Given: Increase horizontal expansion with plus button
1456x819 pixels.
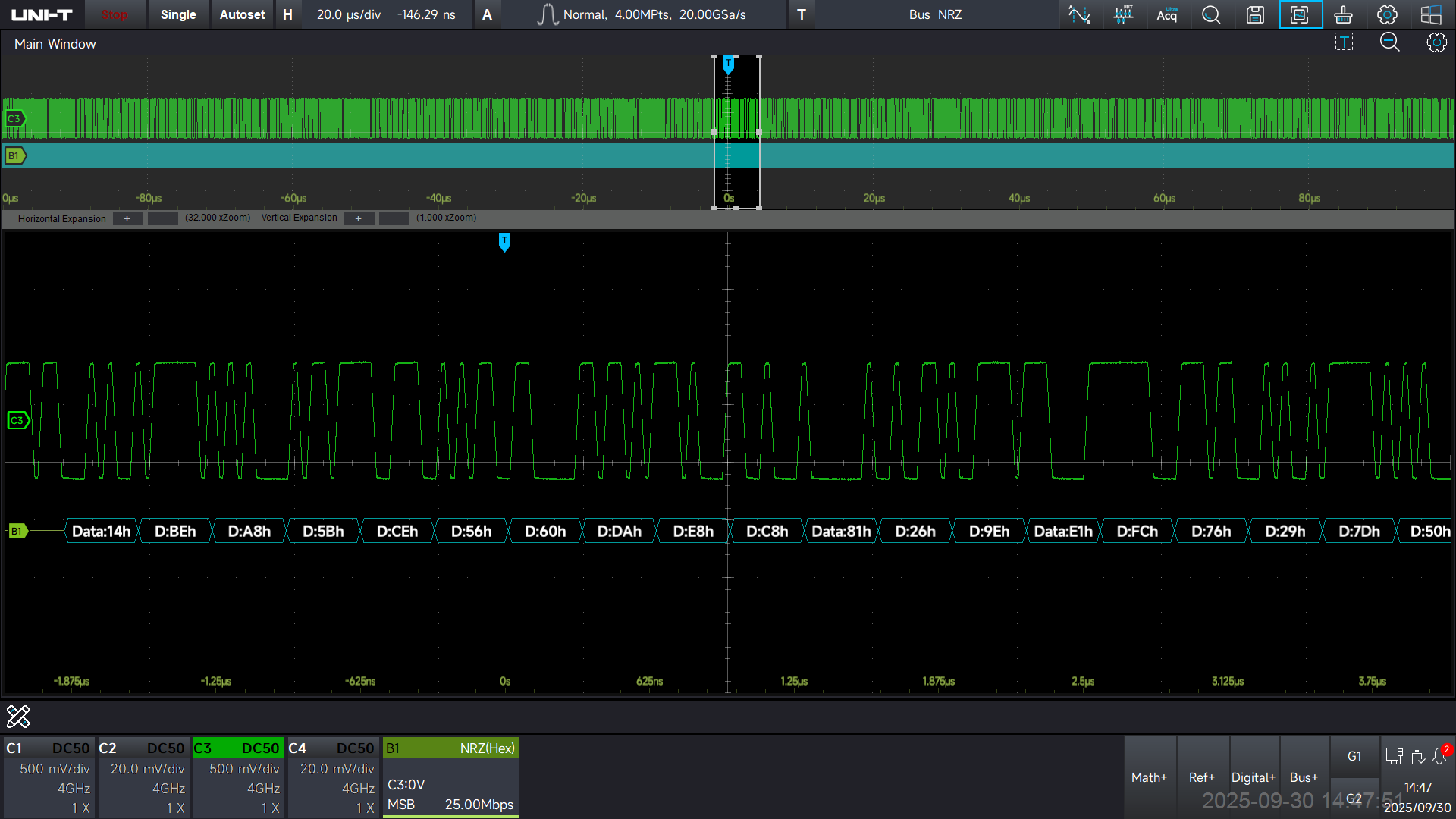Looking at the screenshot, I should (127, 218).
